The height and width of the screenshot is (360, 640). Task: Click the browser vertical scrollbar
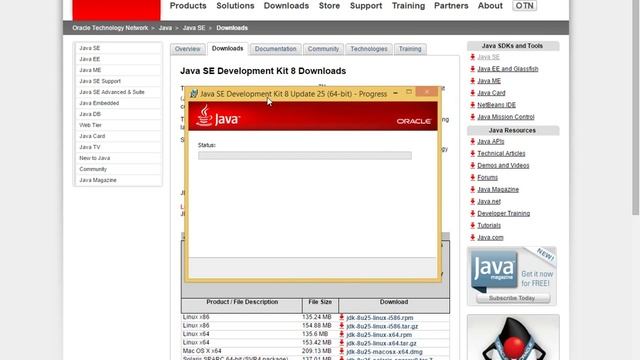(x=636, y=106)
